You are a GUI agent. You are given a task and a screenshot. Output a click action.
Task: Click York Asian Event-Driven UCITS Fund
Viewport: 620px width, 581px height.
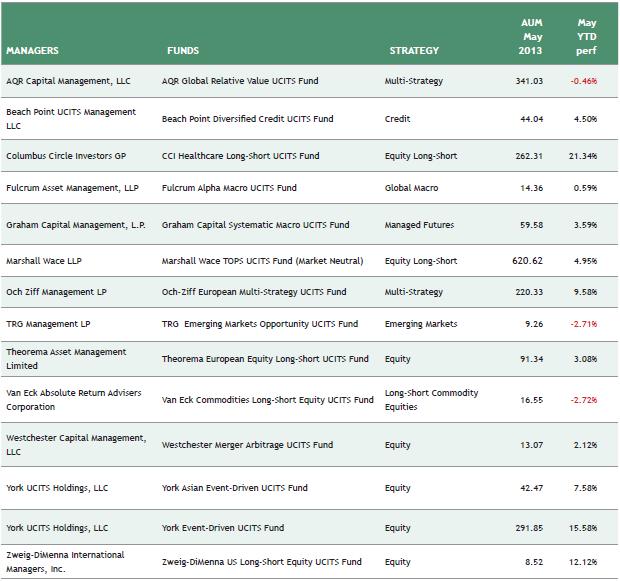[x=235, y=488]
